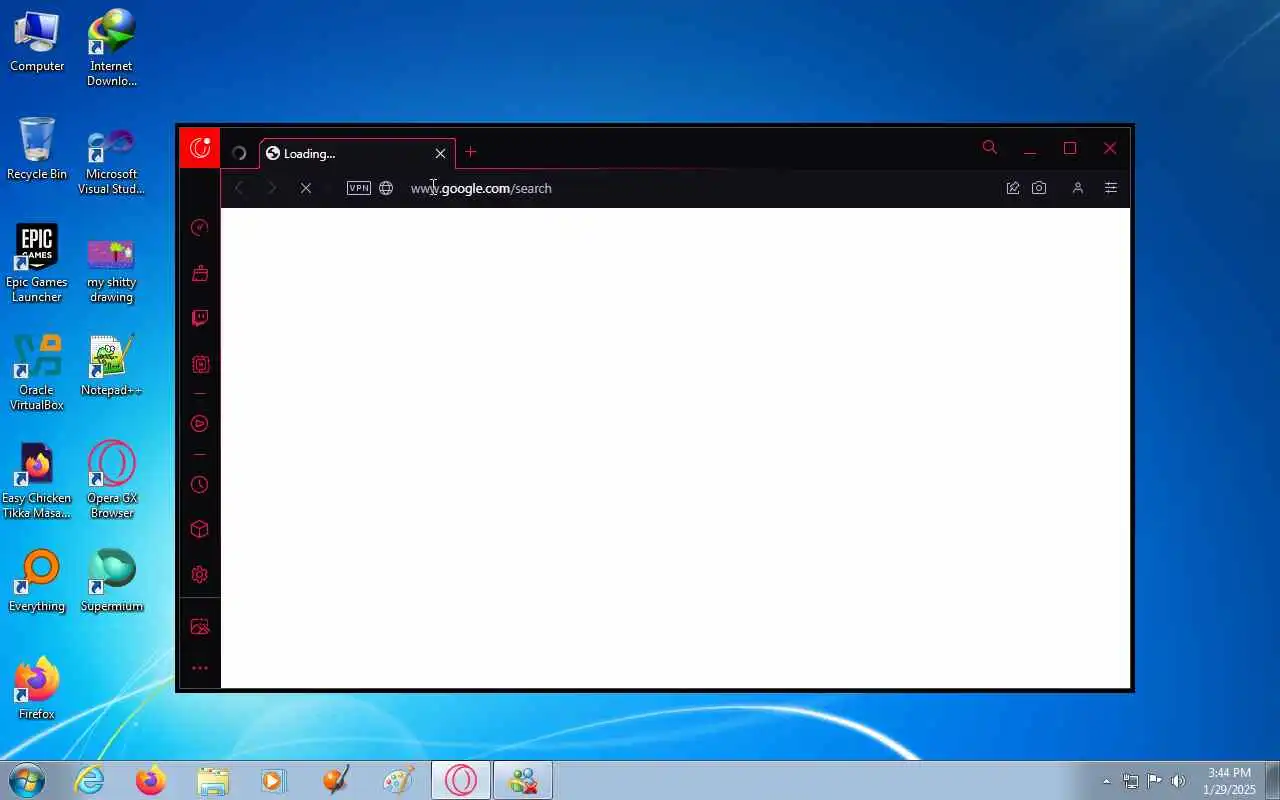Open History clock icon in sidebar
Viewport: 1280px width, 800px height.
[200, 485]
